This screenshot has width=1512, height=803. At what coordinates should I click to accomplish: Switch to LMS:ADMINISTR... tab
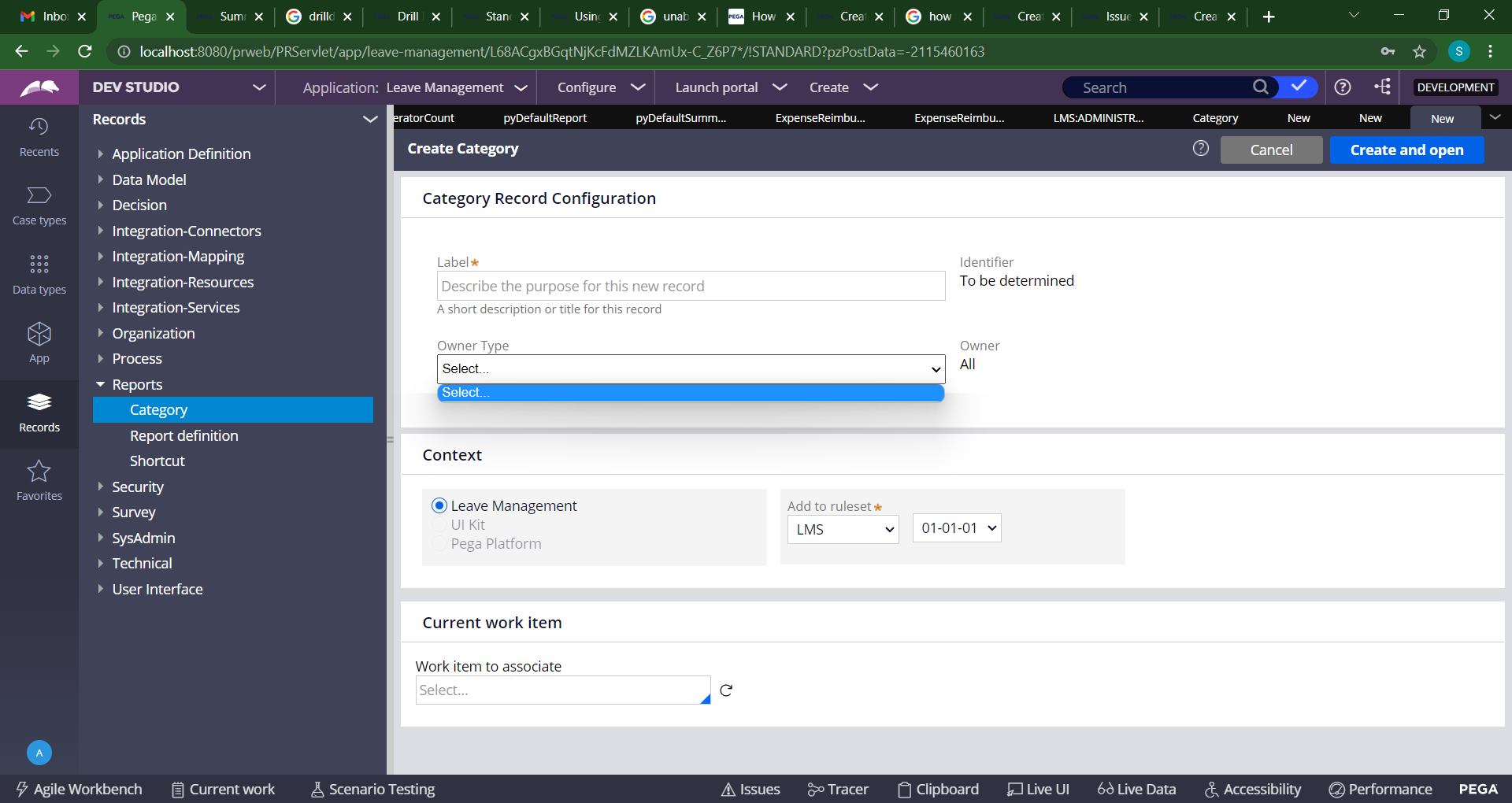coord(1099,118)
